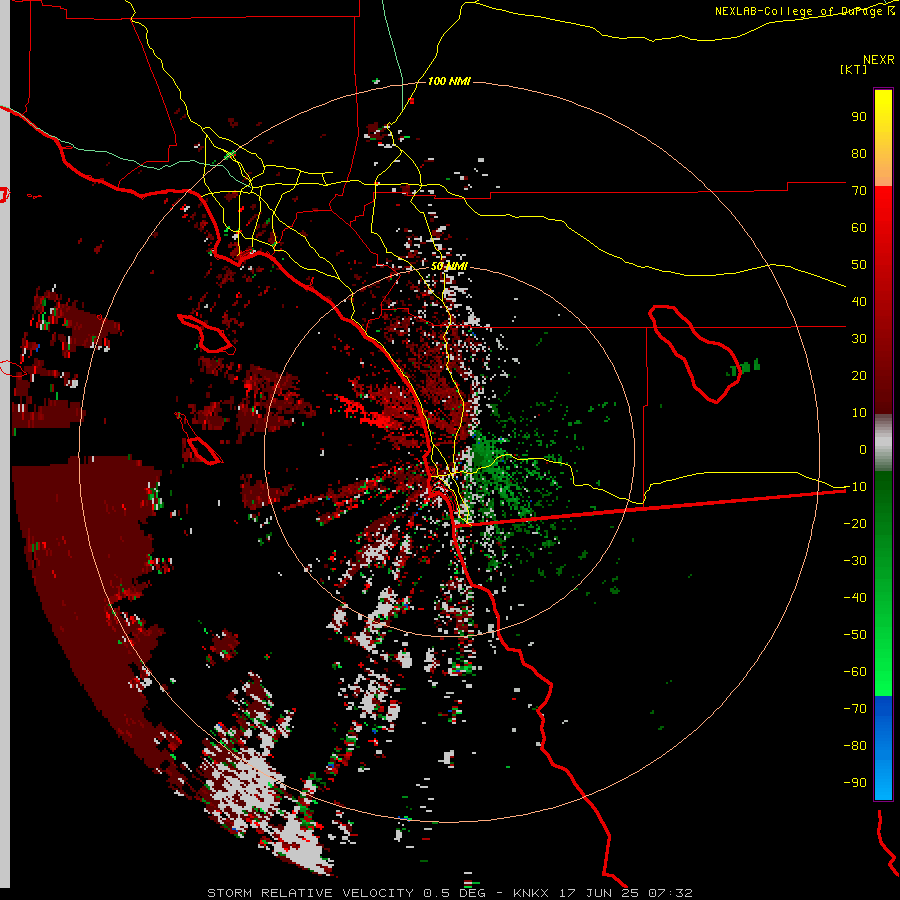Click the 50 value on velocity scale
Image resolution: width=900 pixels, height=900 pixels.
[x=859, y=265]
